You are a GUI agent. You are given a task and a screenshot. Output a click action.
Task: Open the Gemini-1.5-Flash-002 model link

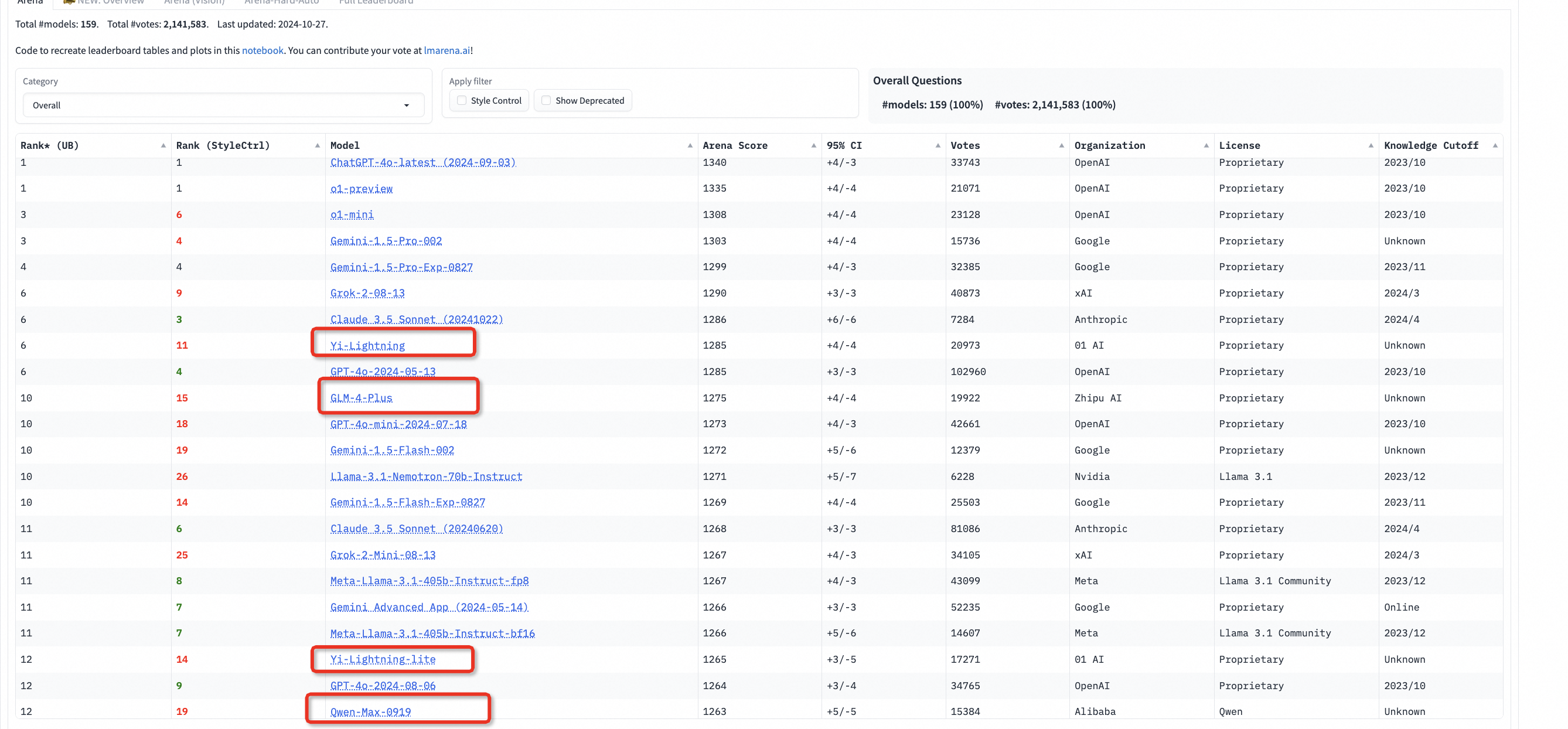click(x=392, y=450)
